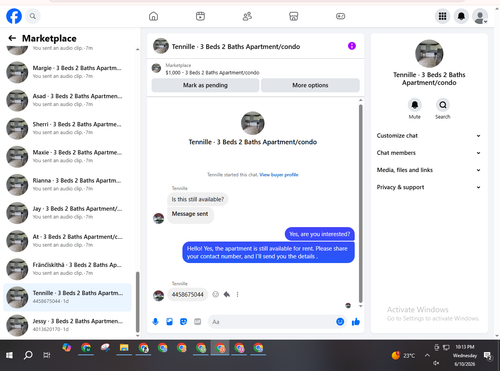Open the $1,000 listing link in the chat header

[212, 73]
